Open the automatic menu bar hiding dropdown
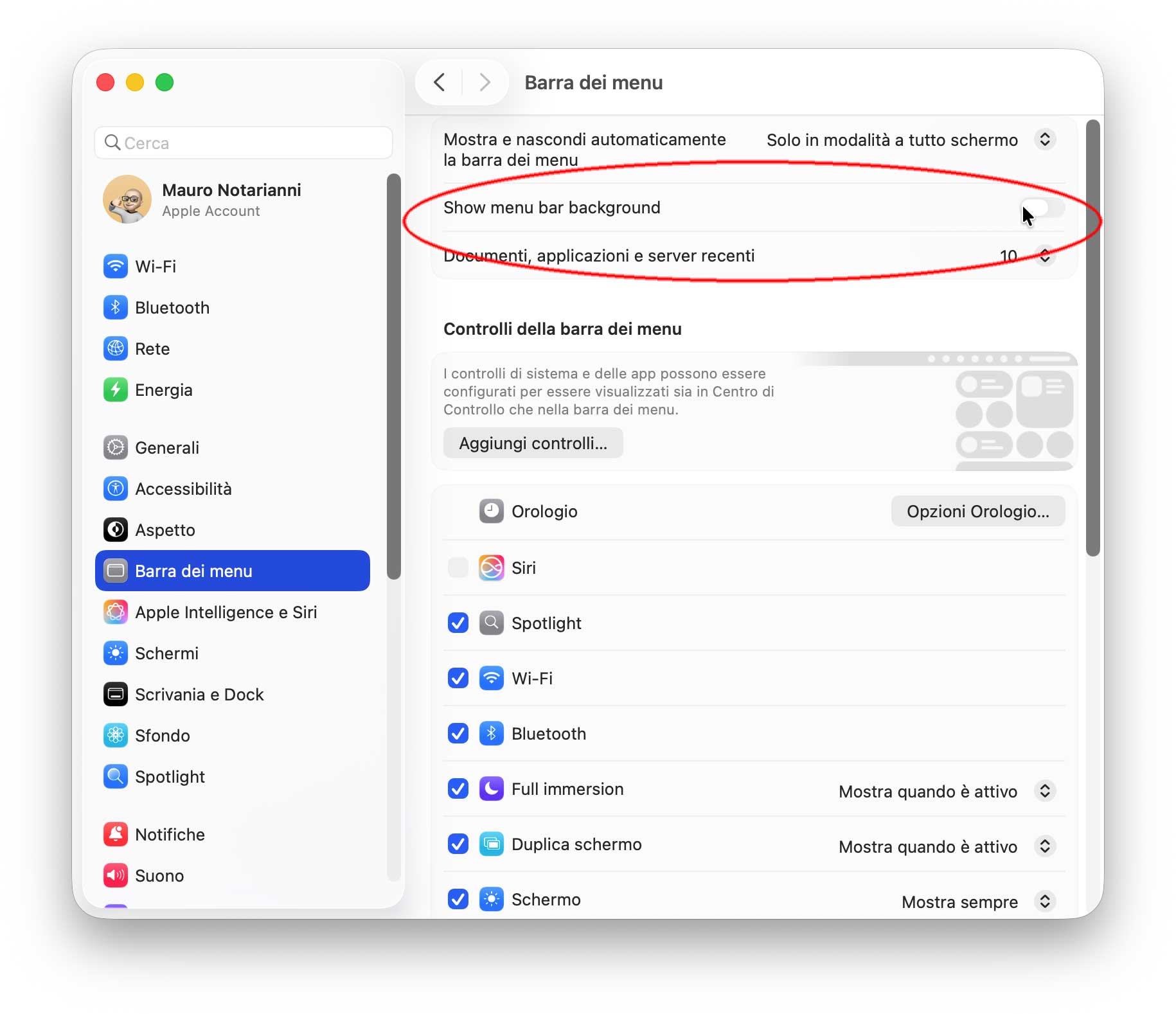The height and width of the screenshot is (1014, 1176). pyautogui.click(x=1044, y=139)
